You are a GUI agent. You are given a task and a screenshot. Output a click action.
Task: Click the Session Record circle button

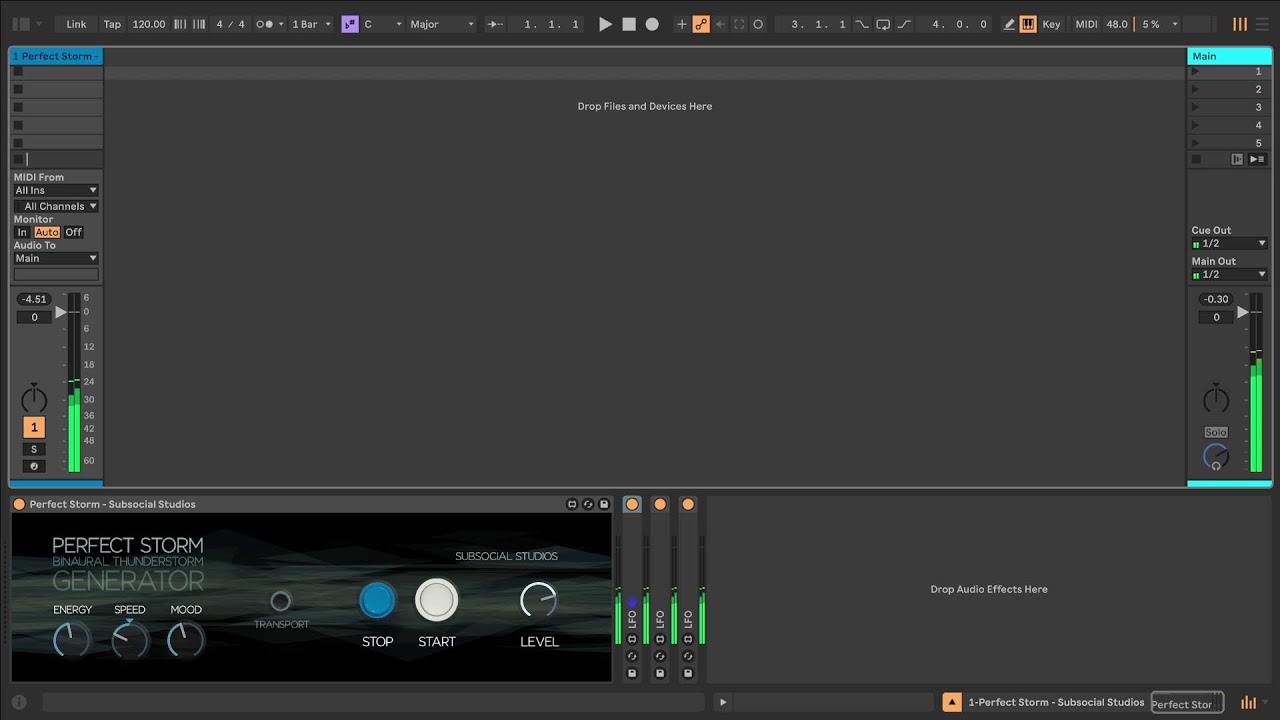(758, 24)
